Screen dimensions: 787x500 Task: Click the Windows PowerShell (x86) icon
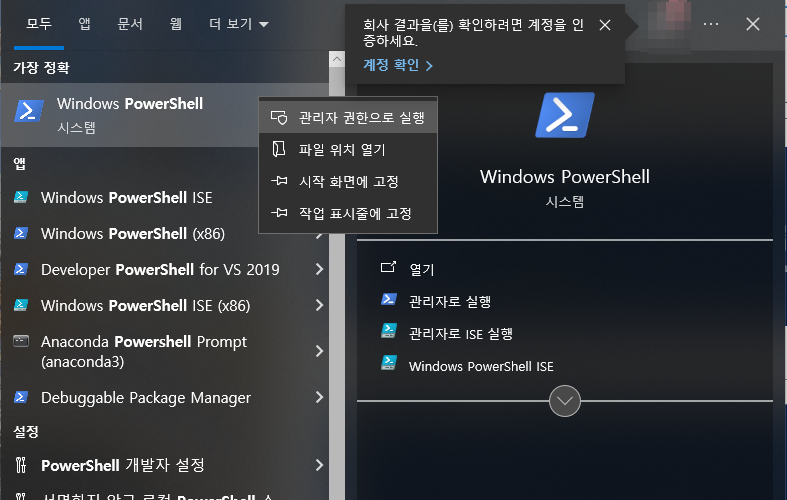click(21, 233)
